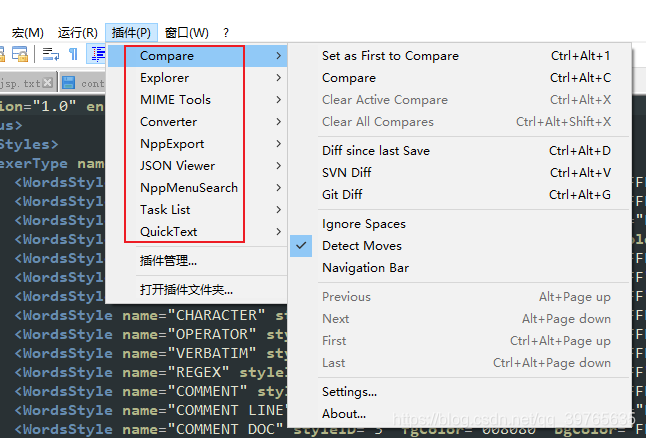The image size is (646, 438).
Task: Open the Compare About... dialog
Action: coord(460,414)
